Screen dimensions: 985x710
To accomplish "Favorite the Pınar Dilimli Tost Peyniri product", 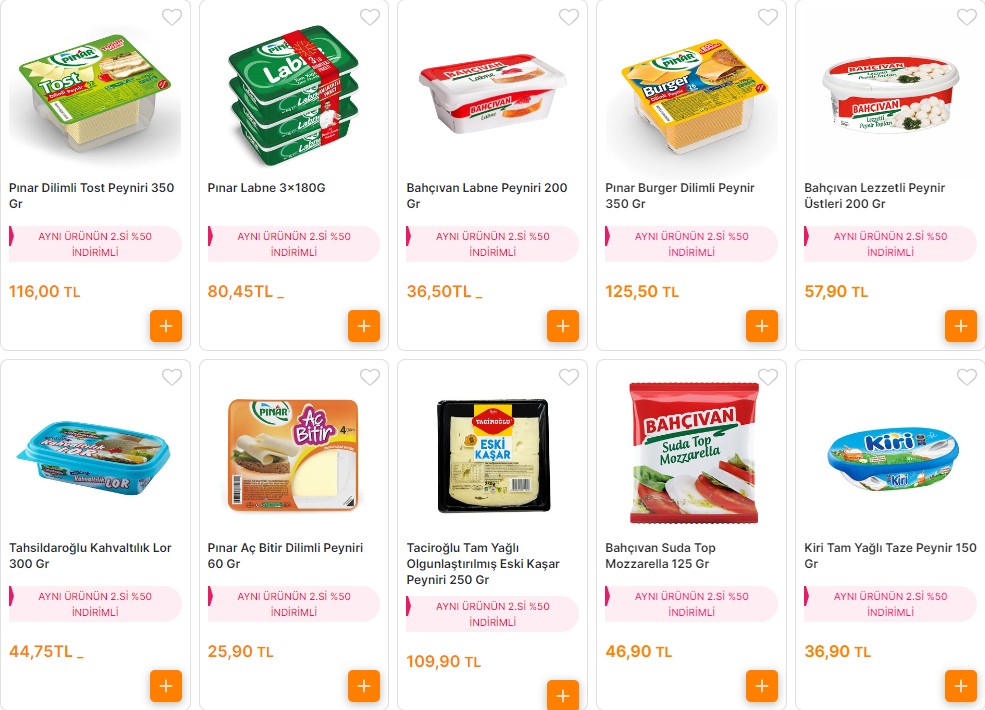I will point(171,17).
